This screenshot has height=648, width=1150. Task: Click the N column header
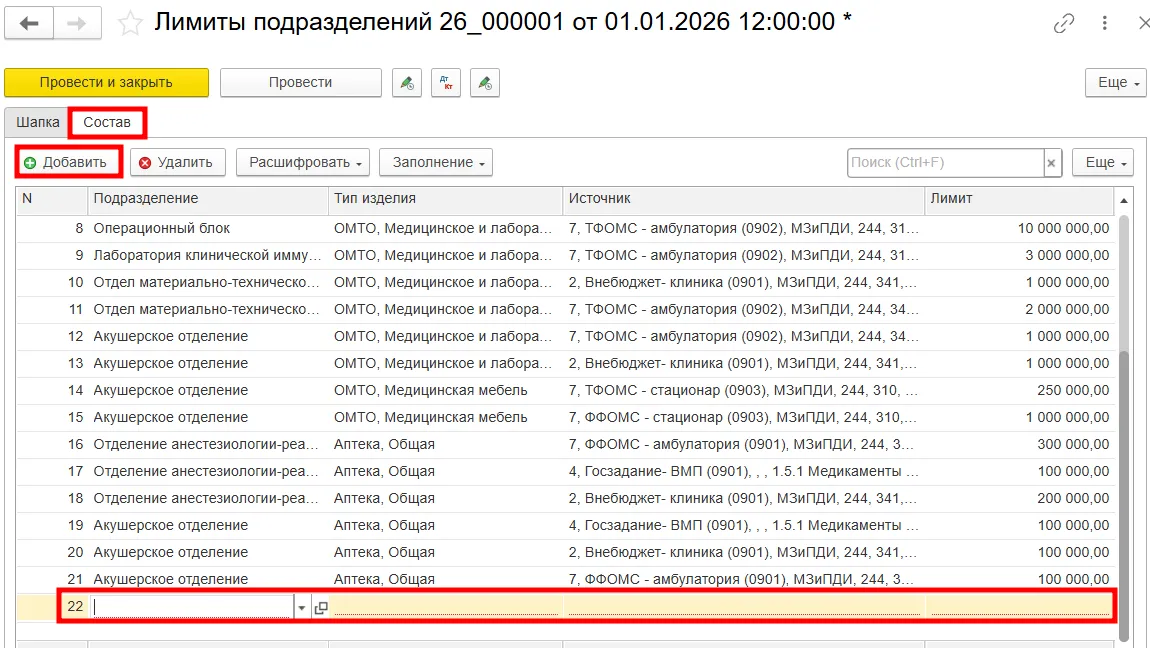(51, 199)
